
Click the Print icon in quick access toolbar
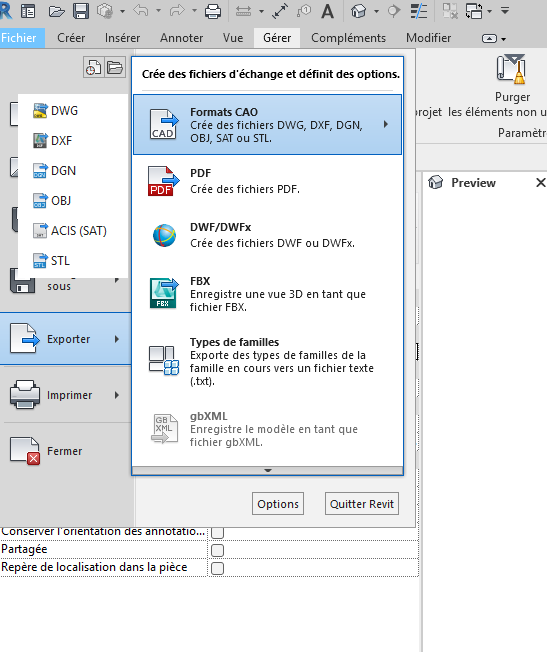click(x=213, y=11)
